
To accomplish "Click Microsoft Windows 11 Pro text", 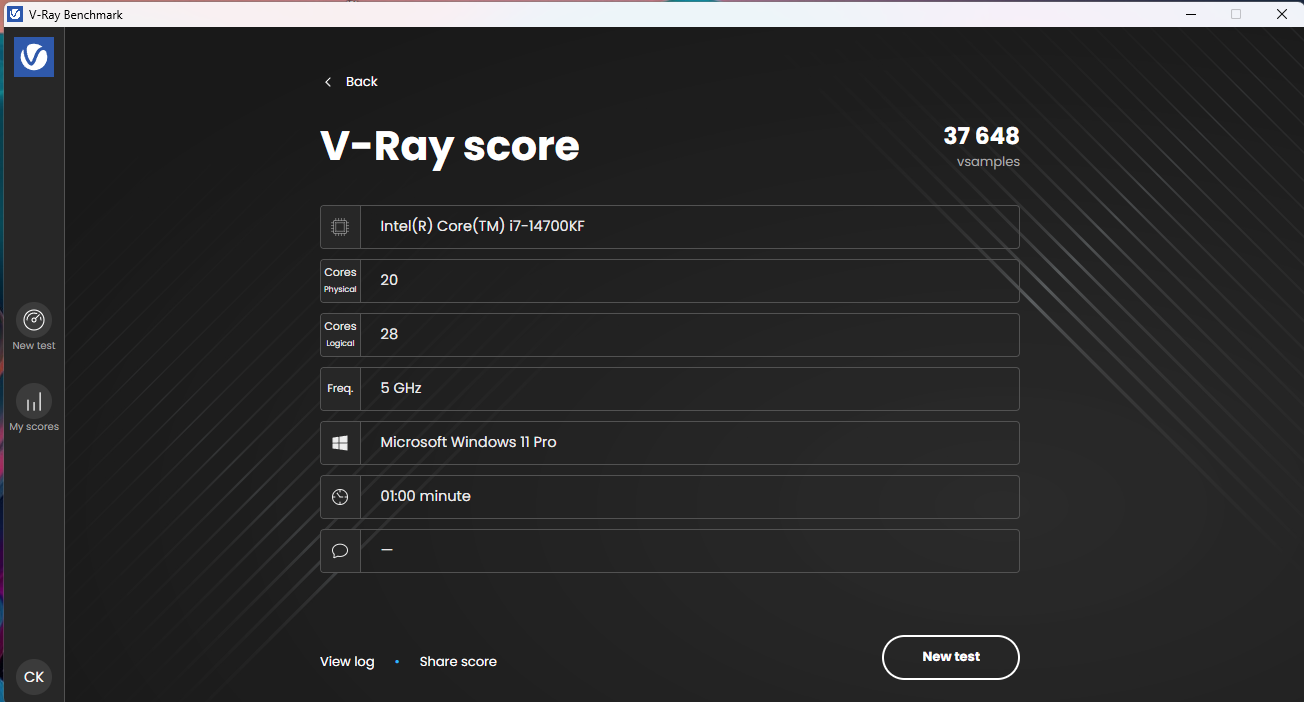I will point(468,442).
